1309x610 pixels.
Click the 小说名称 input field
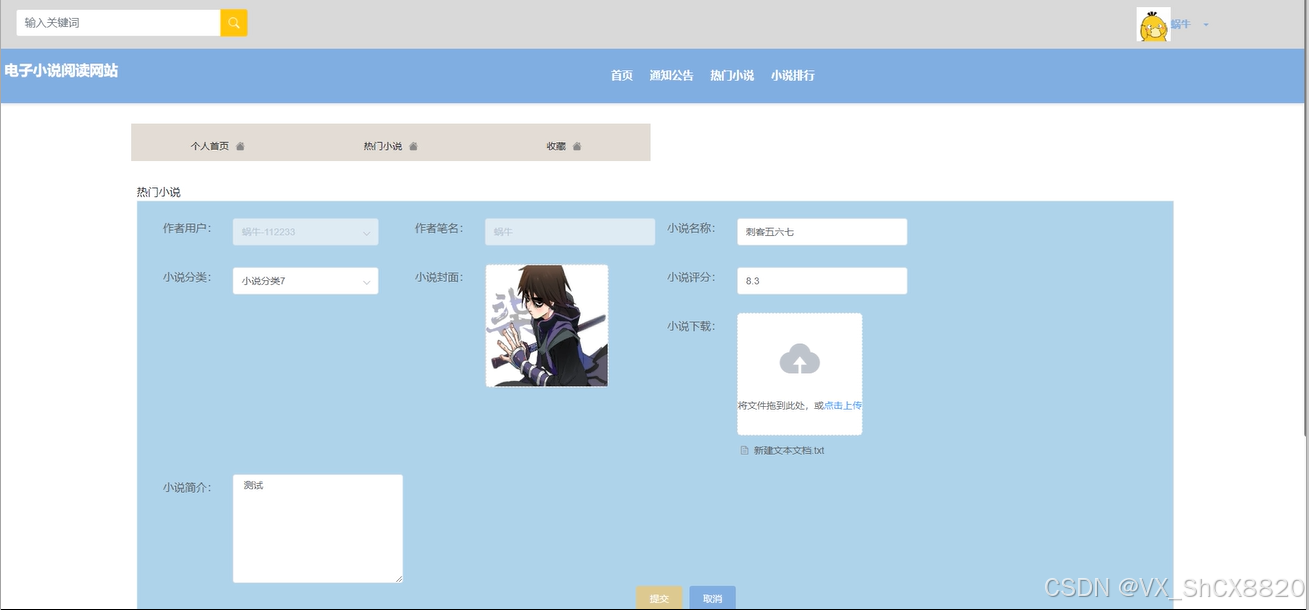pyautogui.click(x=822, y=232)
